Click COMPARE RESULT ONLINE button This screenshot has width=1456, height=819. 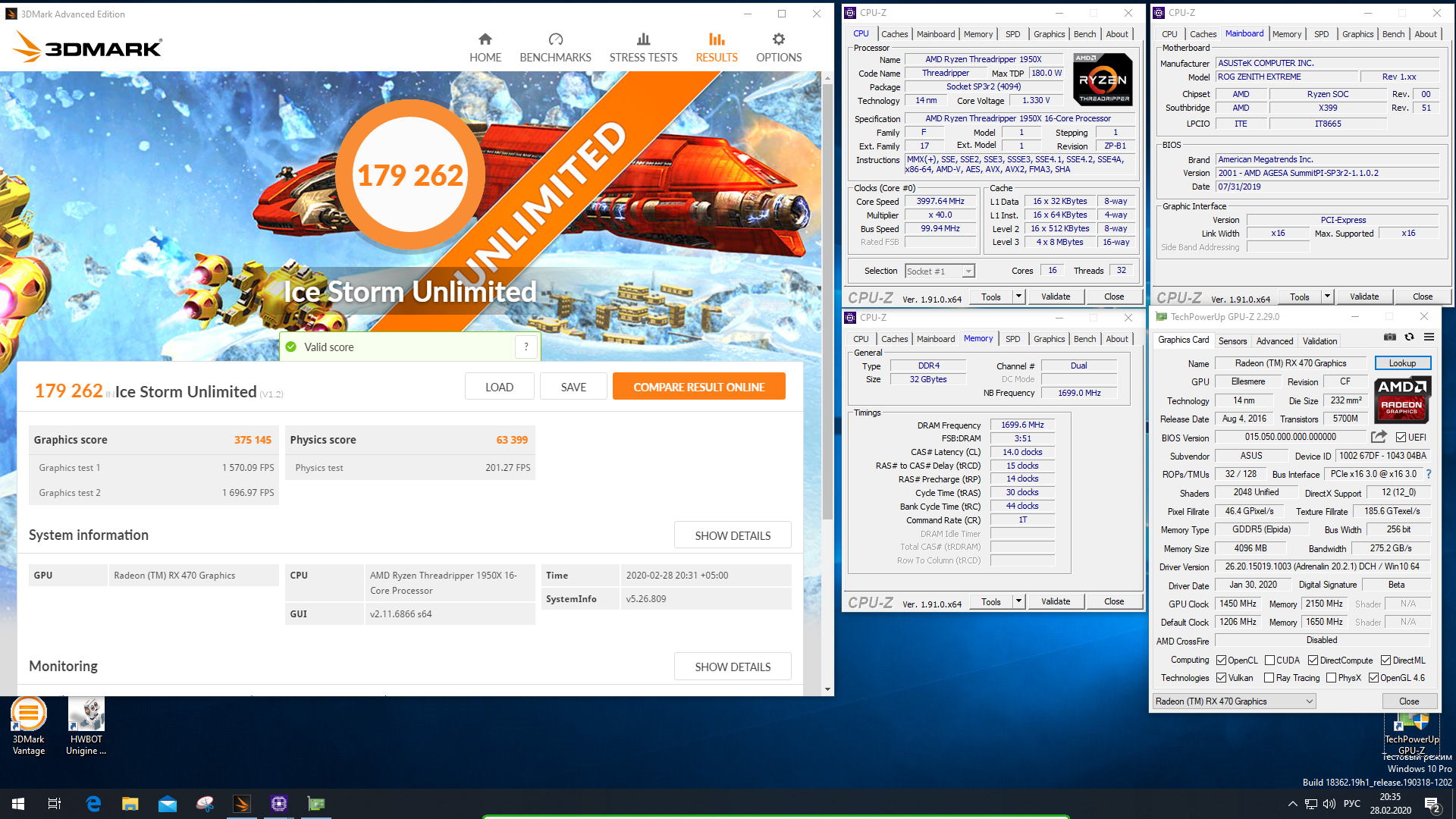coord(698,387)
